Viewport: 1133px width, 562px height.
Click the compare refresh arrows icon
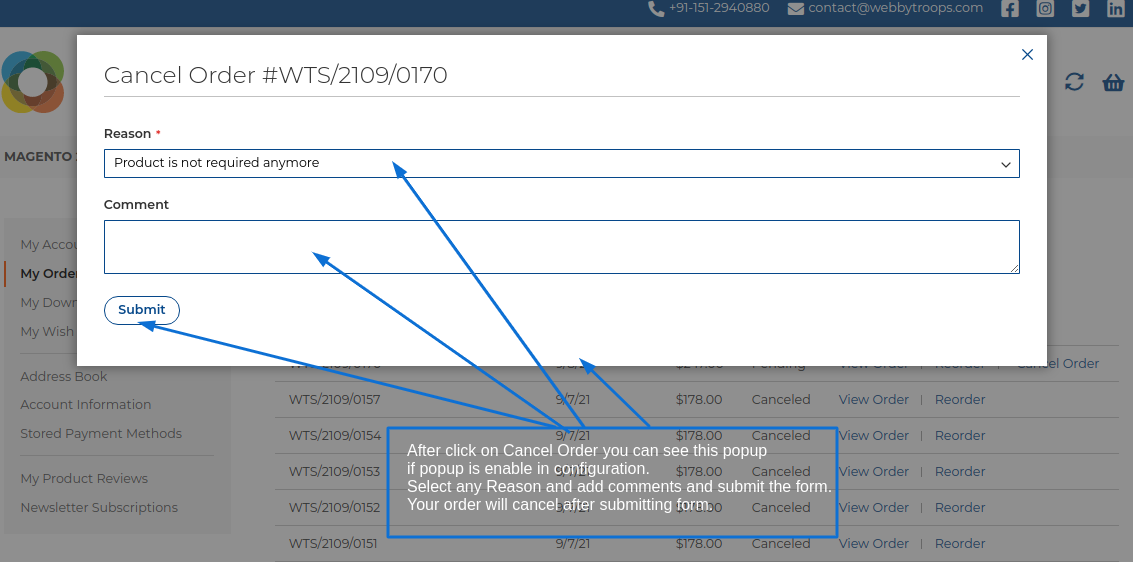pos(1074,82)
